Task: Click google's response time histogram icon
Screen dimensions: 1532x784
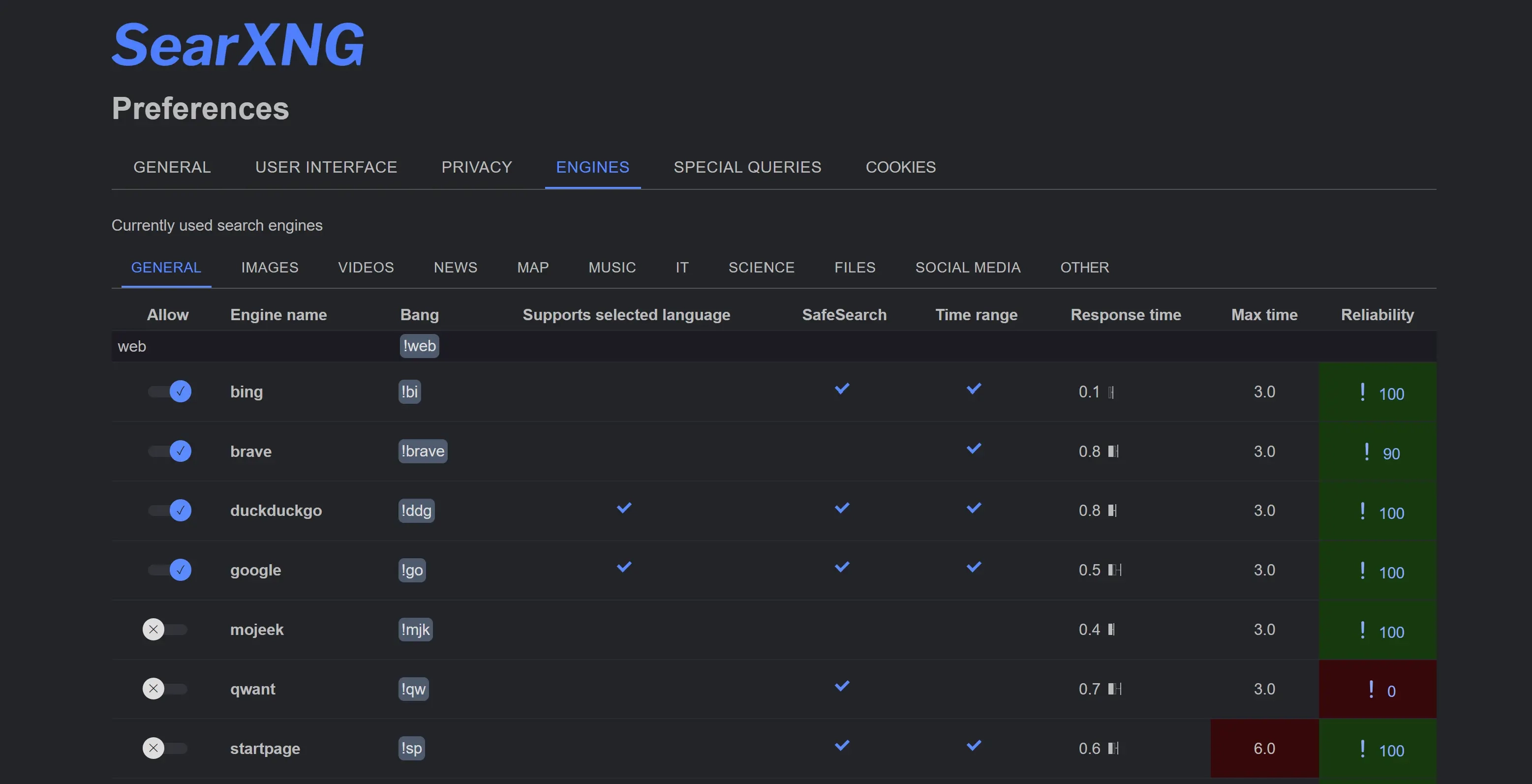Action: tap(1115, 570)
